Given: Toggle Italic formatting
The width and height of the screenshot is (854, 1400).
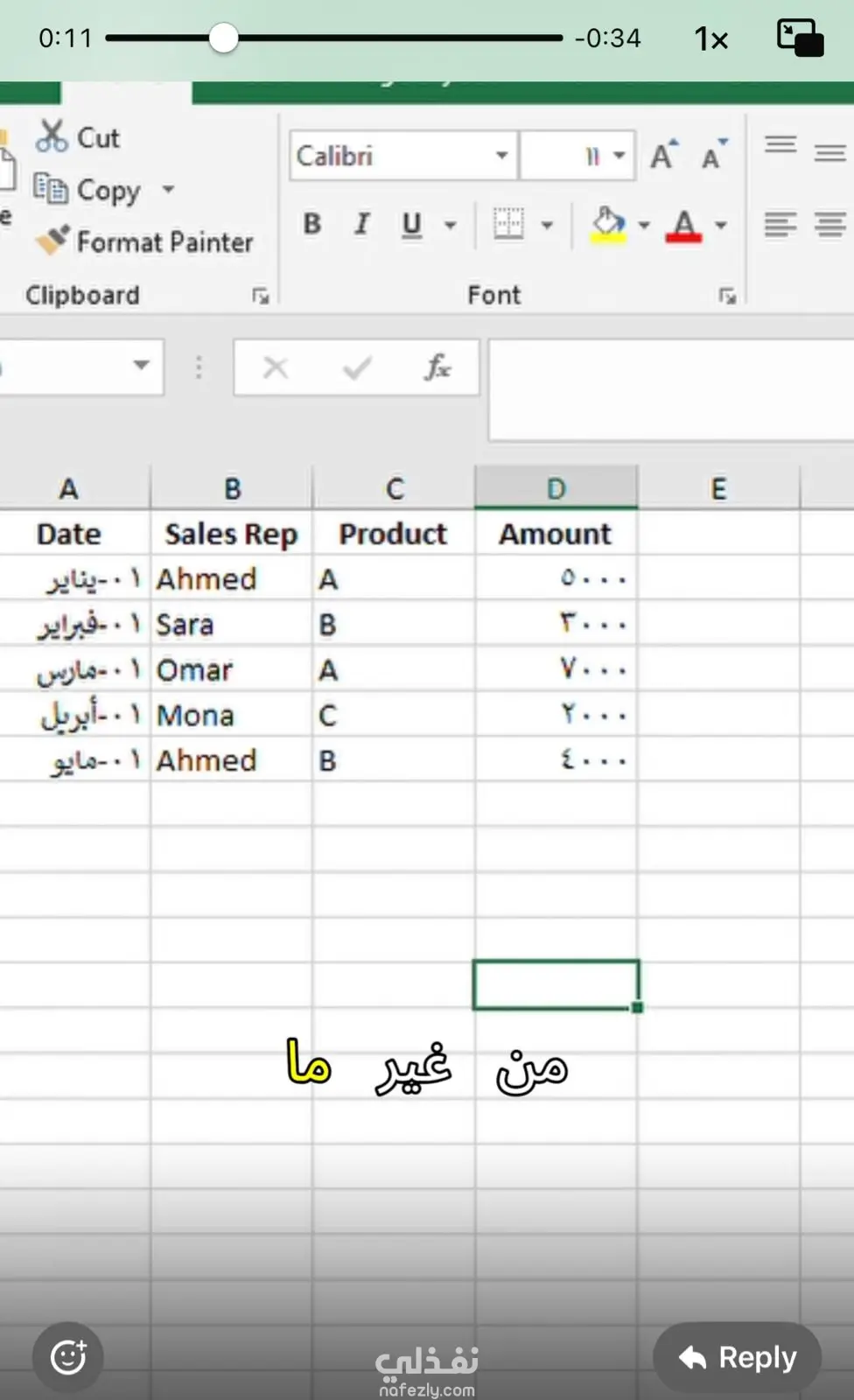Looking at the screenshot, I should coord(361,224).
